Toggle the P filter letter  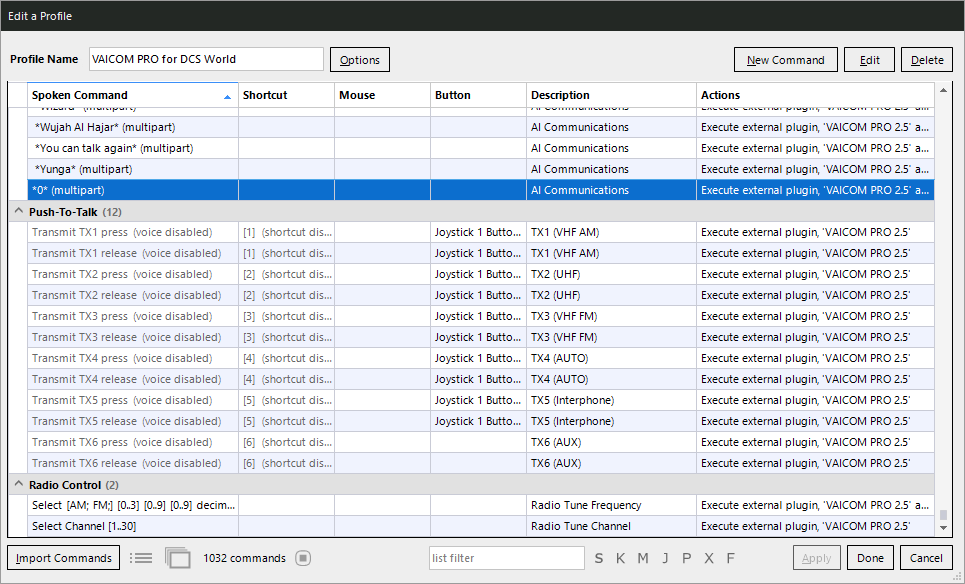coord(687,558)
